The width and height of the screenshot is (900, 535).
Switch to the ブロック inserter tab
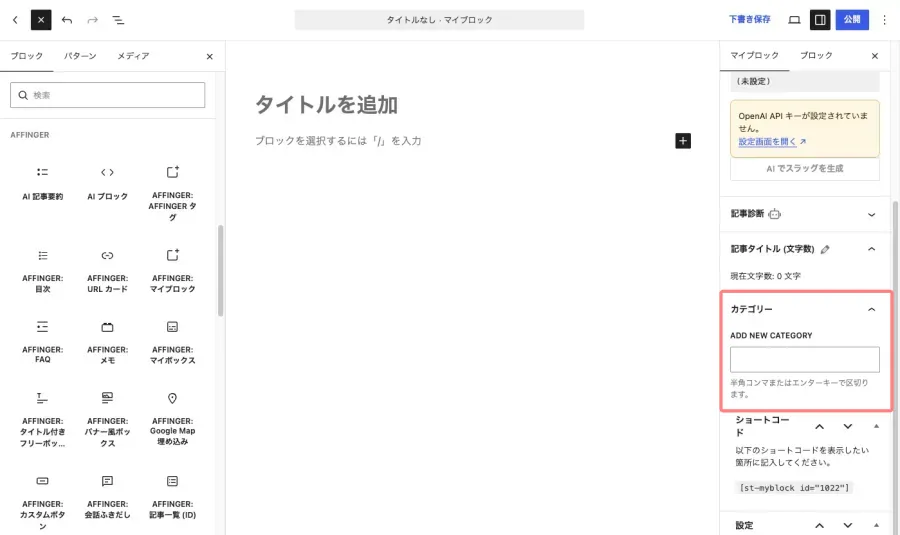coord(26,56)
